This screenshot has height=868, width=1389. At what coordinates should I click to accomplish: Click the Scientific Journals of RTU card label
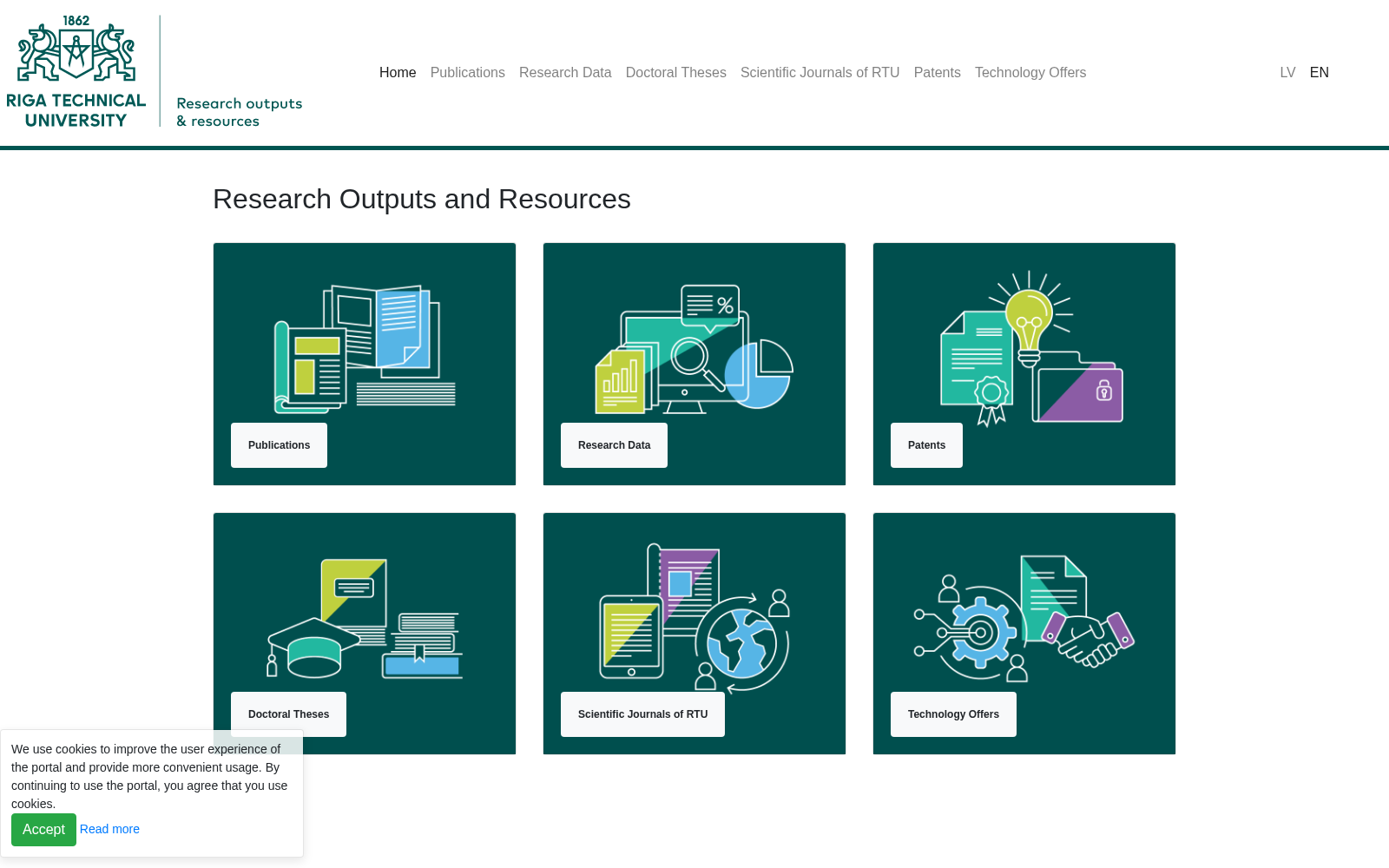642,714
